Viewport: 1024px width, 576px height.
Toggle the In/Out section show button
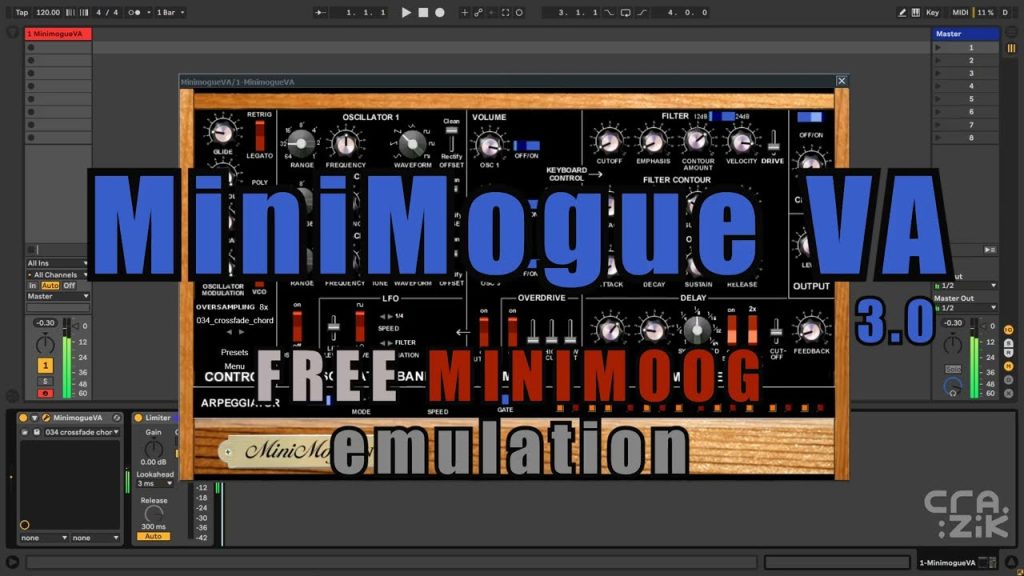point(1010,330)
